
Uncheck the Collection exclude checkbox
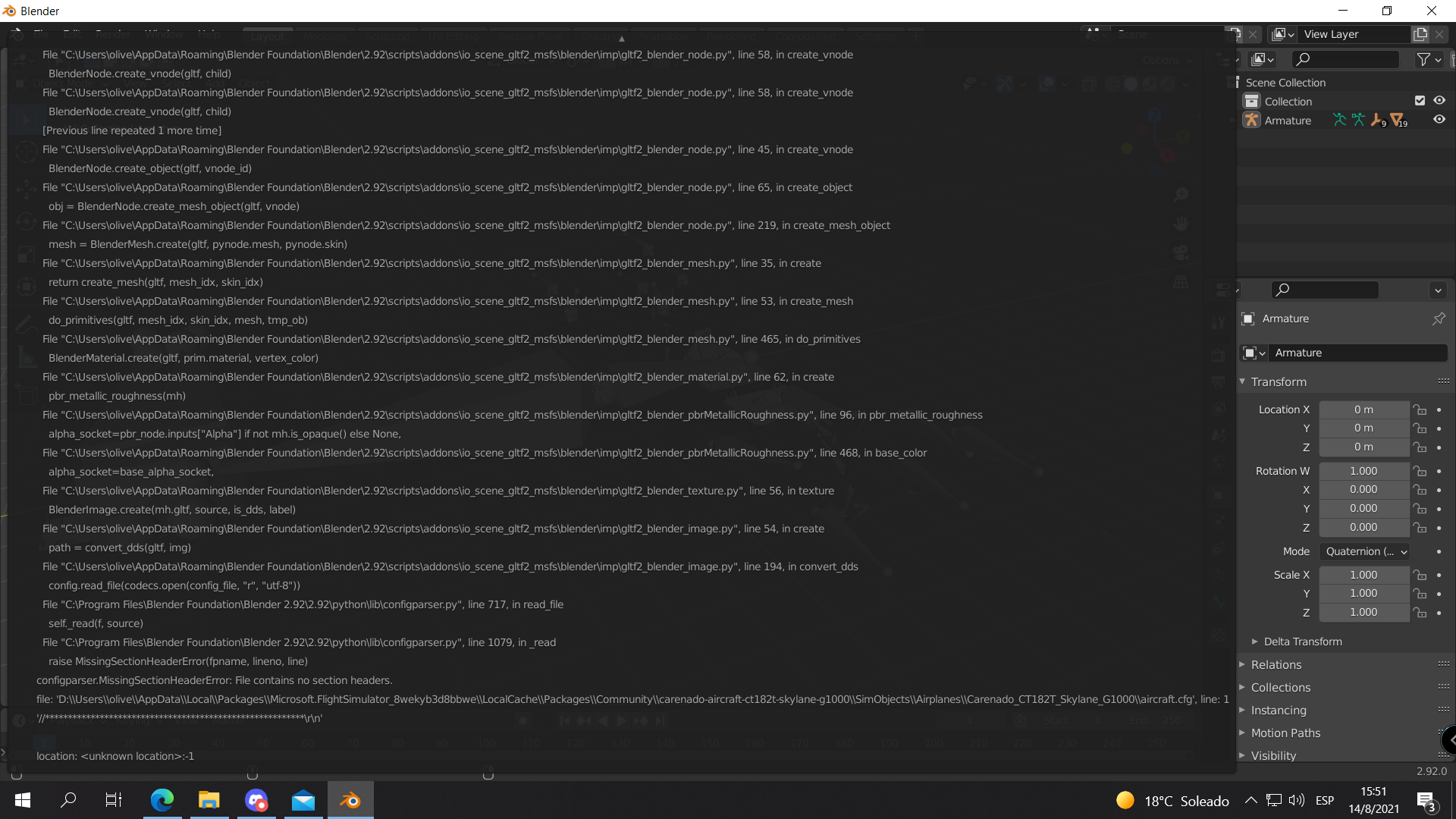coord(1420,100)
